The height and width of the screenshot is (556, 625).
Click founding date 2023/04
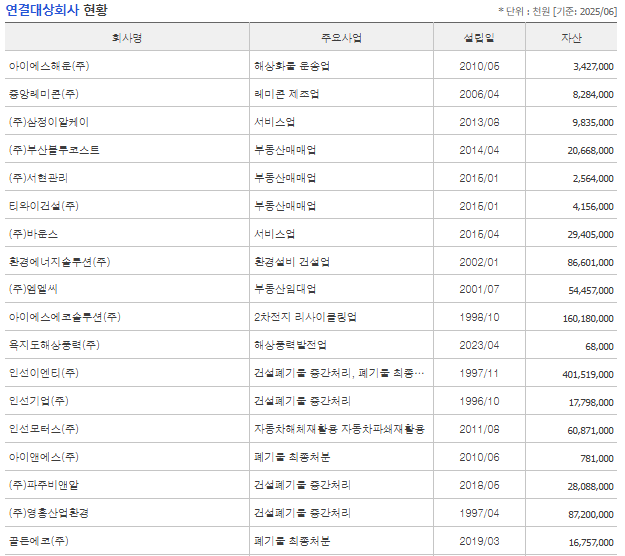point(479,345)
